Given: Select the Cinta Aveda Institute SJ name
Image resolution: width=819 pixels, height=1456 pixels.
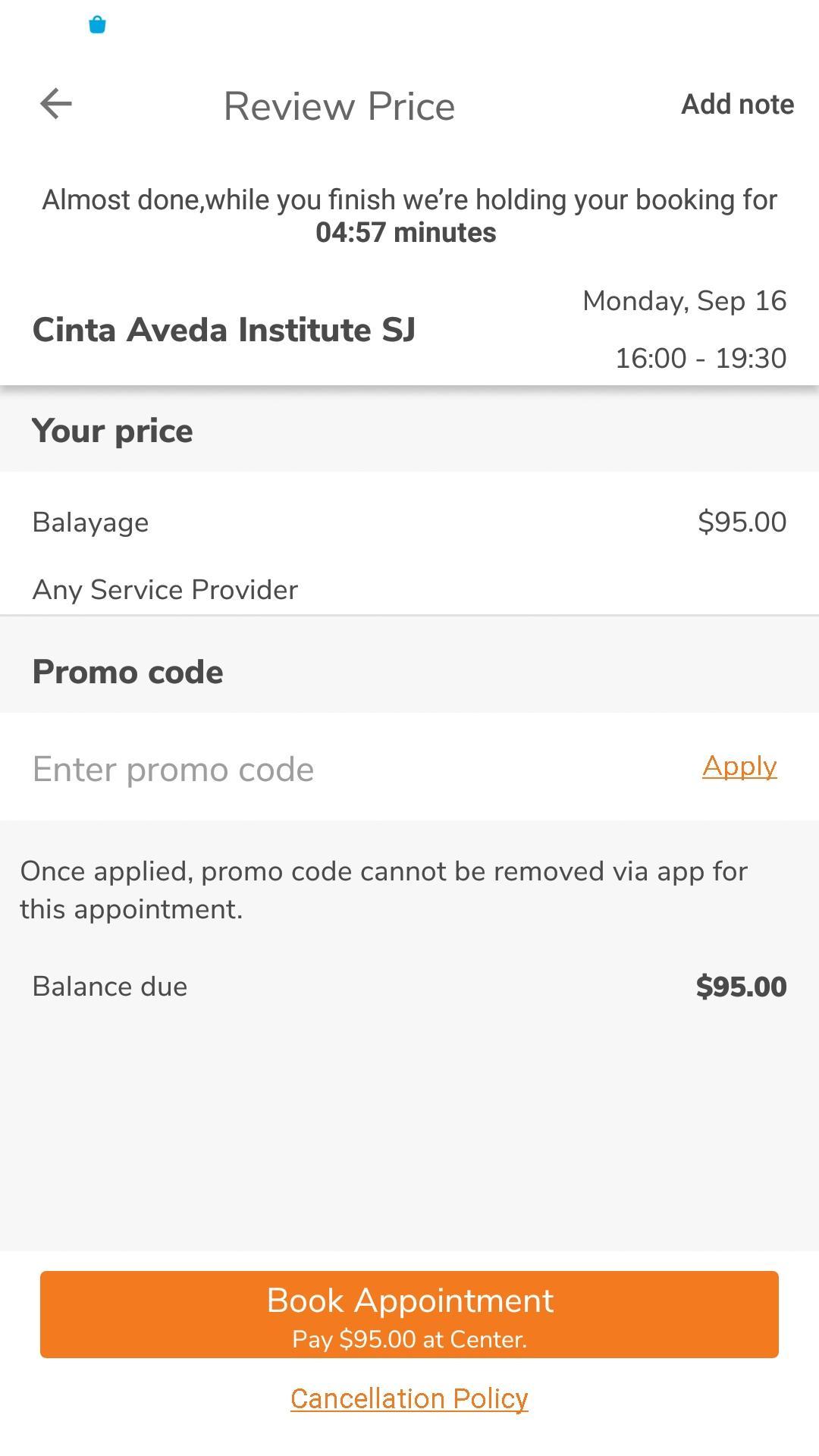Looking at the screenshot, I should [224, 330].
